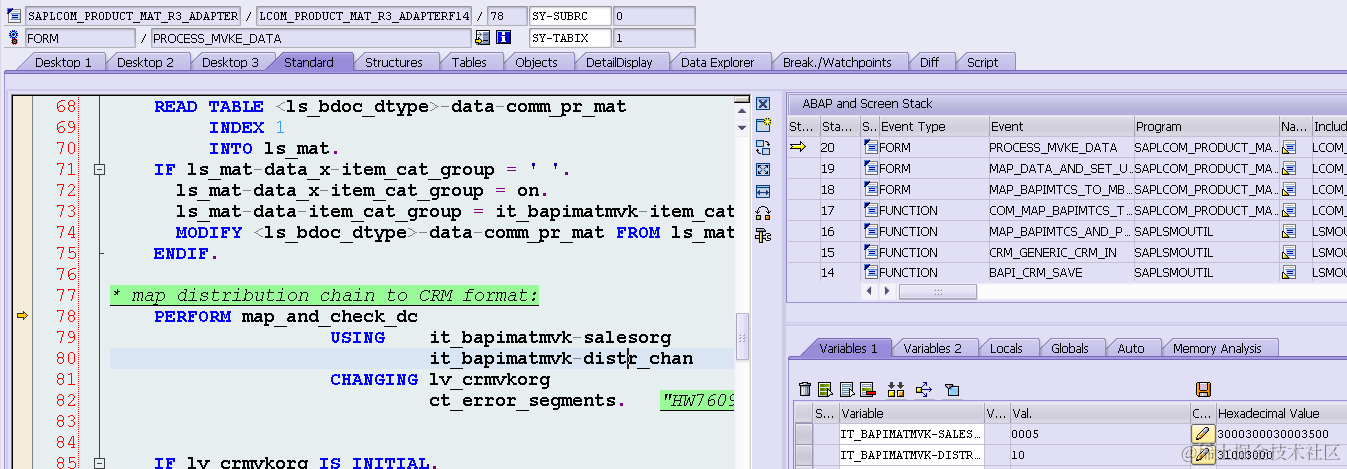Image resolution: width=1347 pixels, height=469 pixels.
Task: Click the pencil edit icon for value 10
Action: click(x=1202, y=455)
